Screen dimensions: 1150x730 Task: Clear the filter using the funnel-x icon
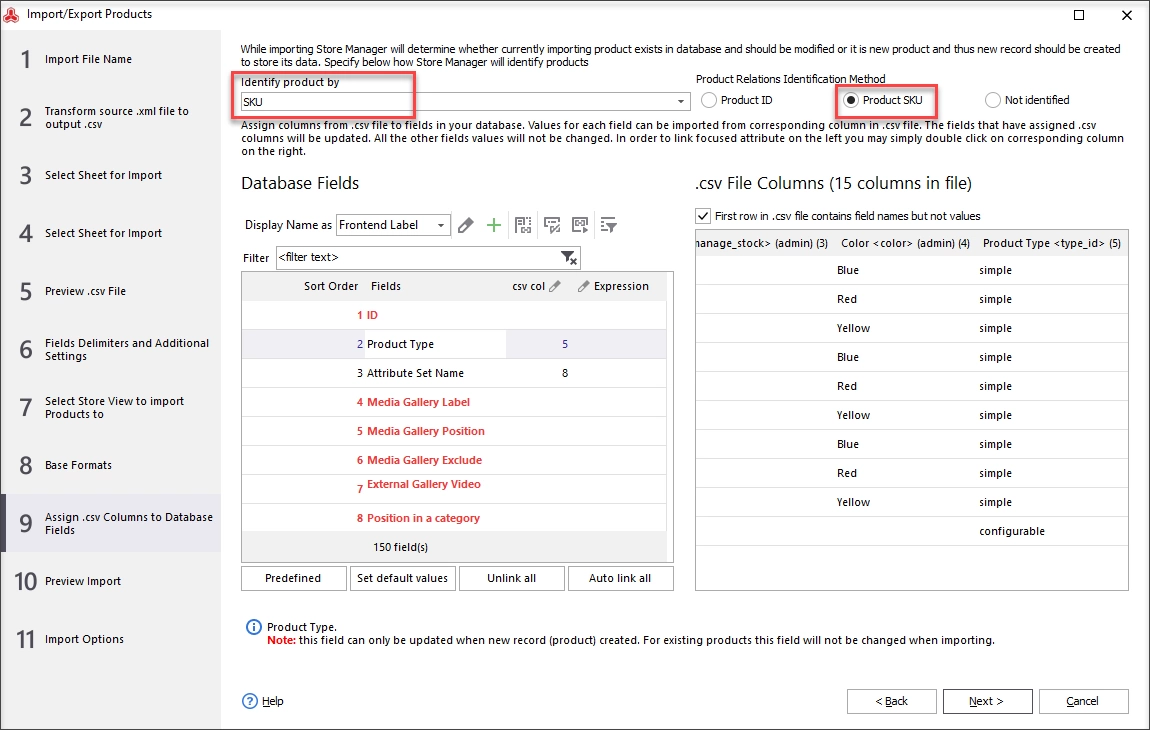tap(569, 258)
